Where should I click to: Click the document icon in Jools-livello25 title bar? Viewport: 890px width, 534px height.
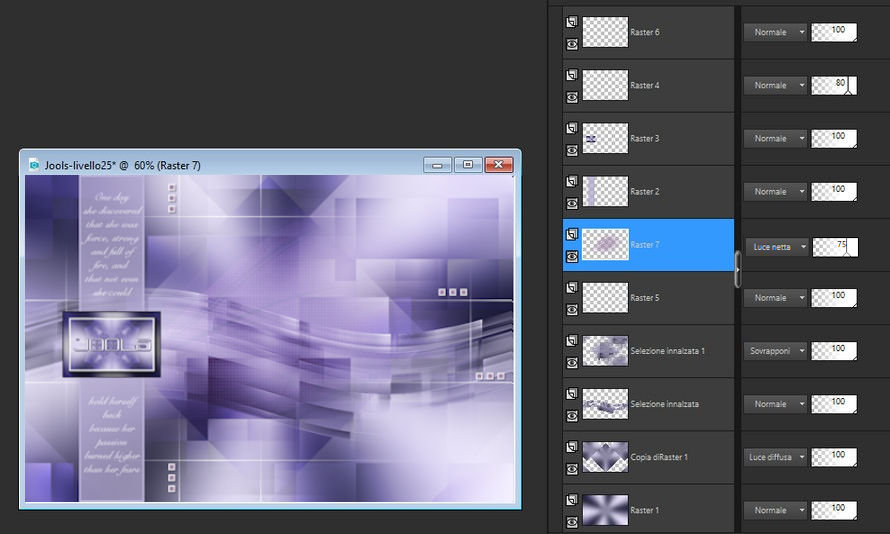(34, 165)
